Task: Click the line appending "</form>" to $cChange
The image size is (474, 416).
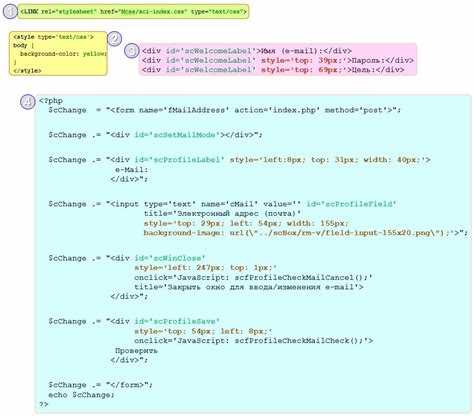Action: click(x=101, y=385)
